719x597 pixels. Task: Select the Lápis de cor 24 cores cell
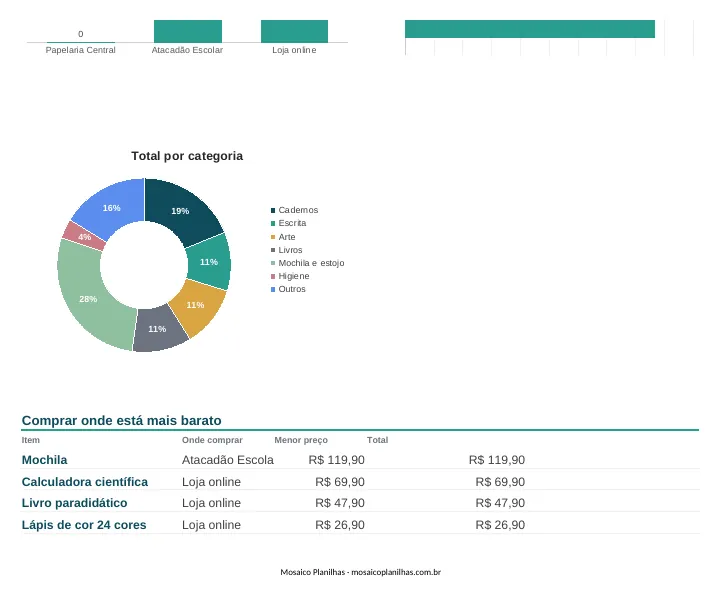84,525
